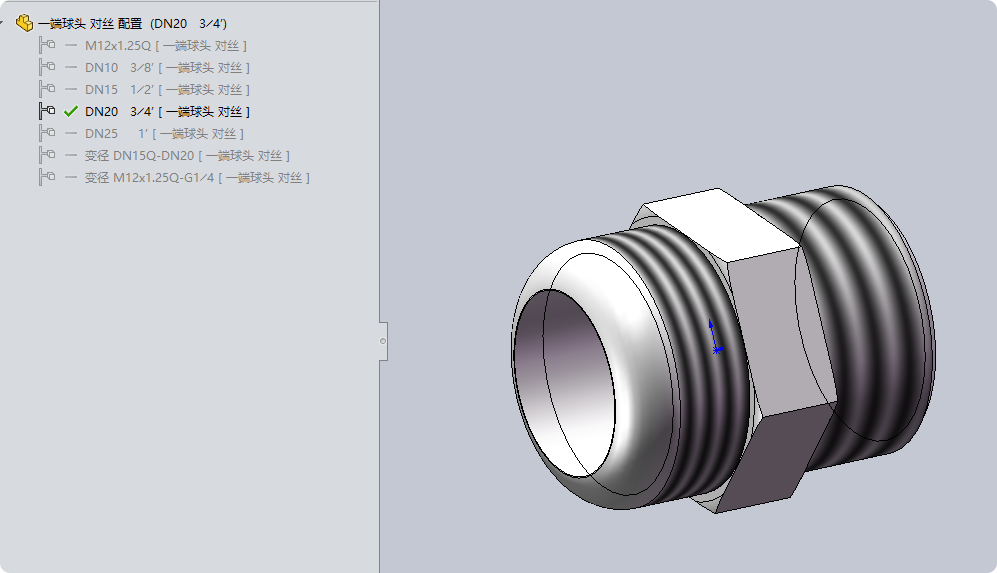The image size is (997, 573).
Task: Select the DN25 1' configuration
Action: click(164, 134)
